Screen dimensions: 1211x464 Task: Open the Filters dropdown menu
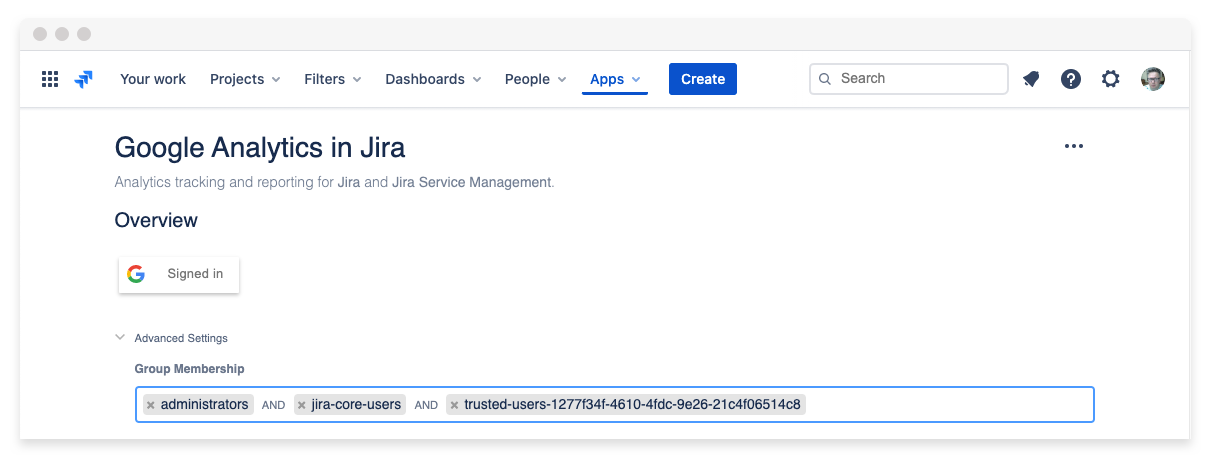tap(333, 79)
